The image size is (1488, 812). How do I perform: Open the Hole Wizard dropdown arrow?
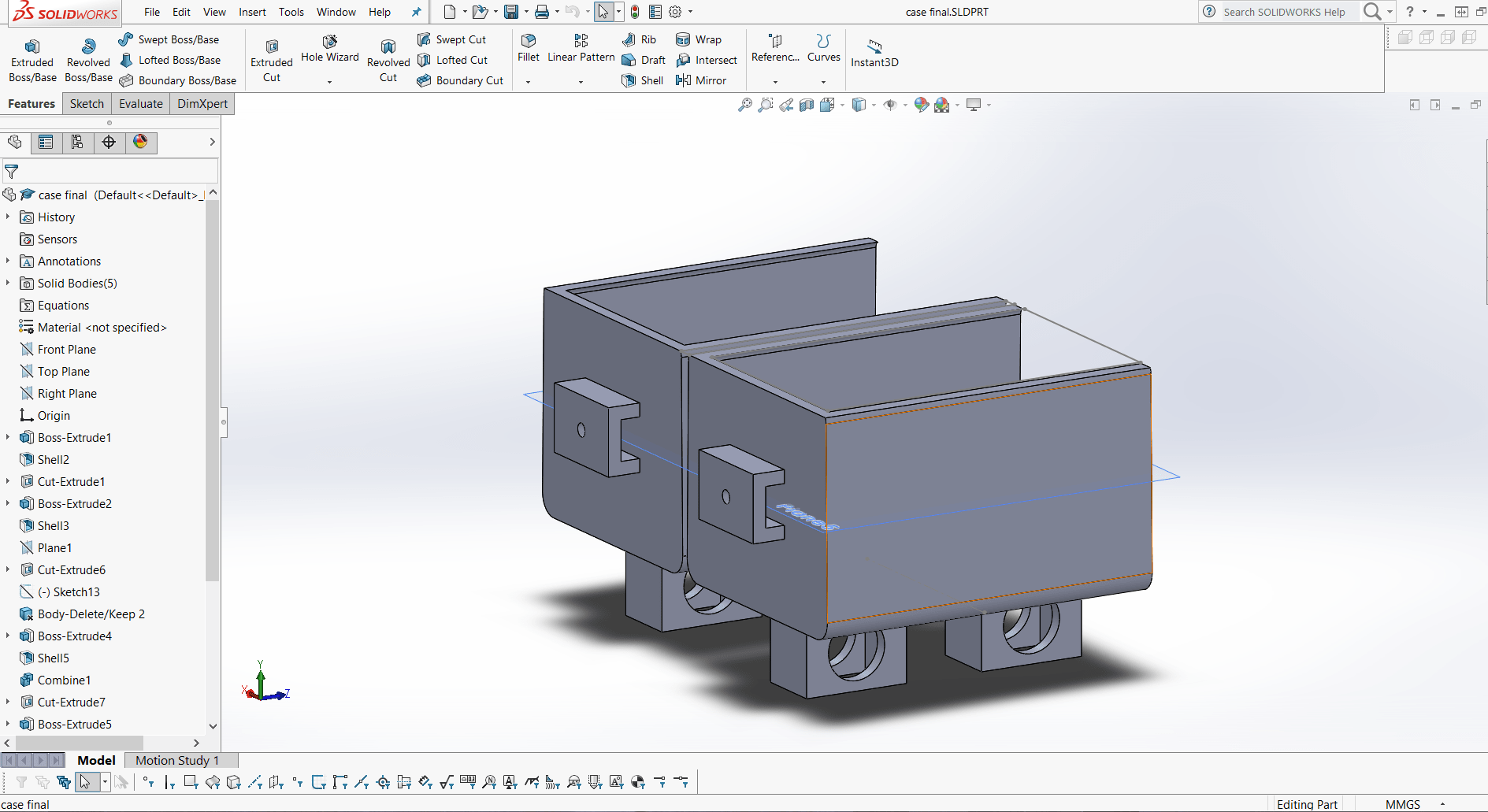(329, 82)
